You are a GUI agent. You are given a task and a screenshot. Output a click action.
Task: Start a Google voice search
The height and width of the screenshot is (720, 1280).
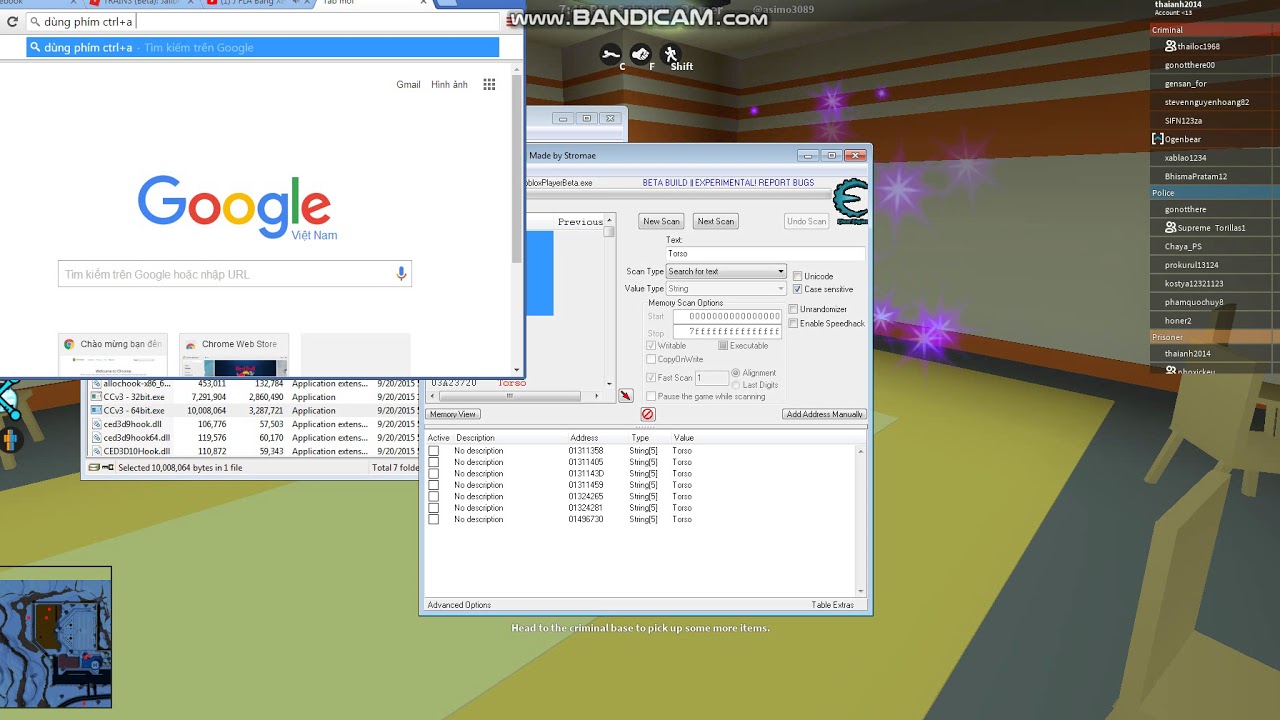pyautogui.click(x=401, y=273)
